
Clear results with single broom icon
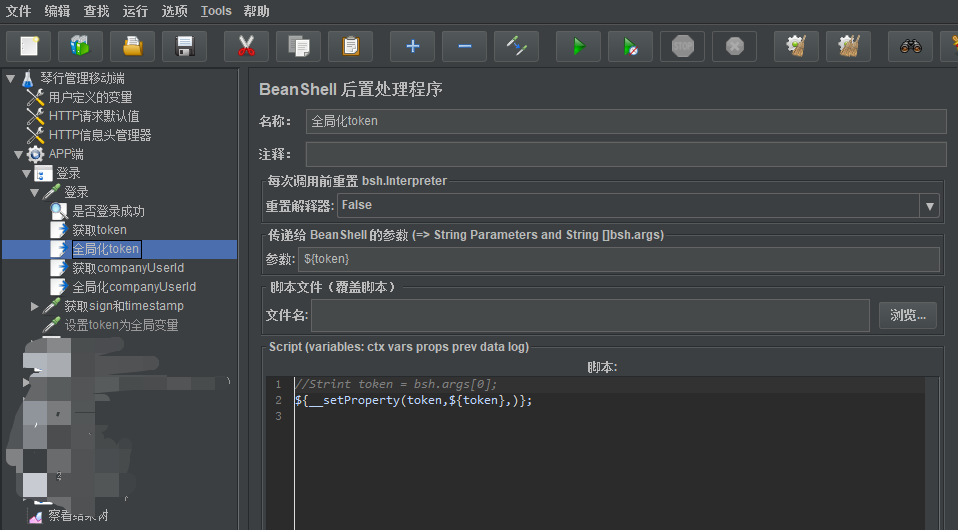[x=796, y=46]
